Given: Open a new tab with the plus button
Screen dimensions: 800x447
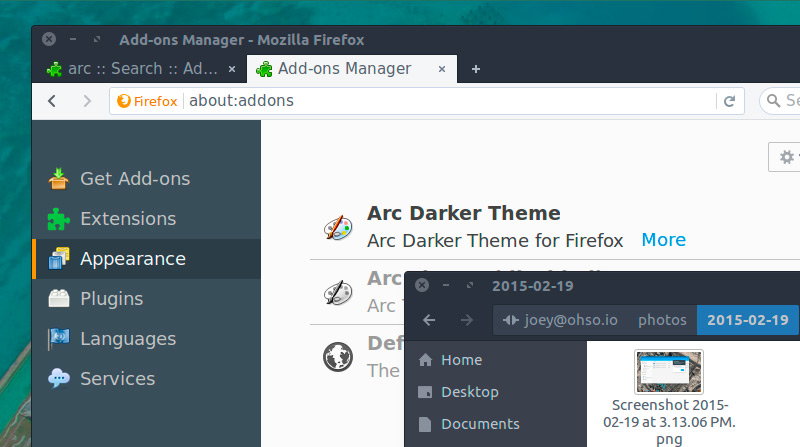Looking at the screenshot, I should (x=476, y=69).
